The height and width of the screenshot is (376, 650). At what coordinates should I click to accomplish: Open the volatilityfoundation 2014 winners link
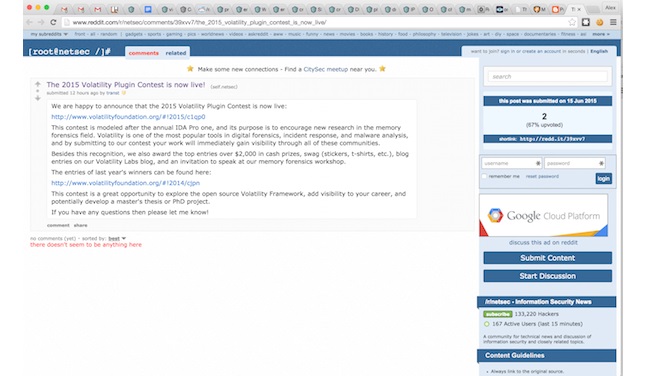(125, 183)
